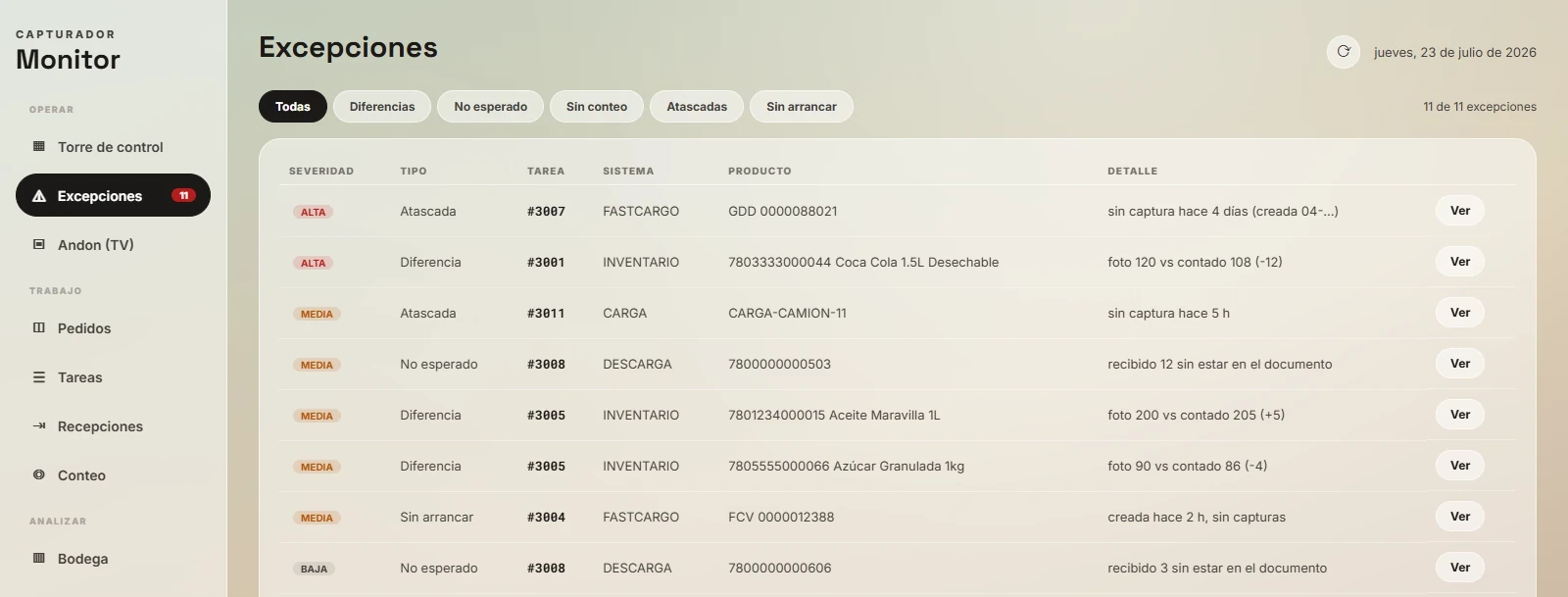Click the ALTA badge on task #3001
The width and height of the screenshot is (1568, 597).
314,263
